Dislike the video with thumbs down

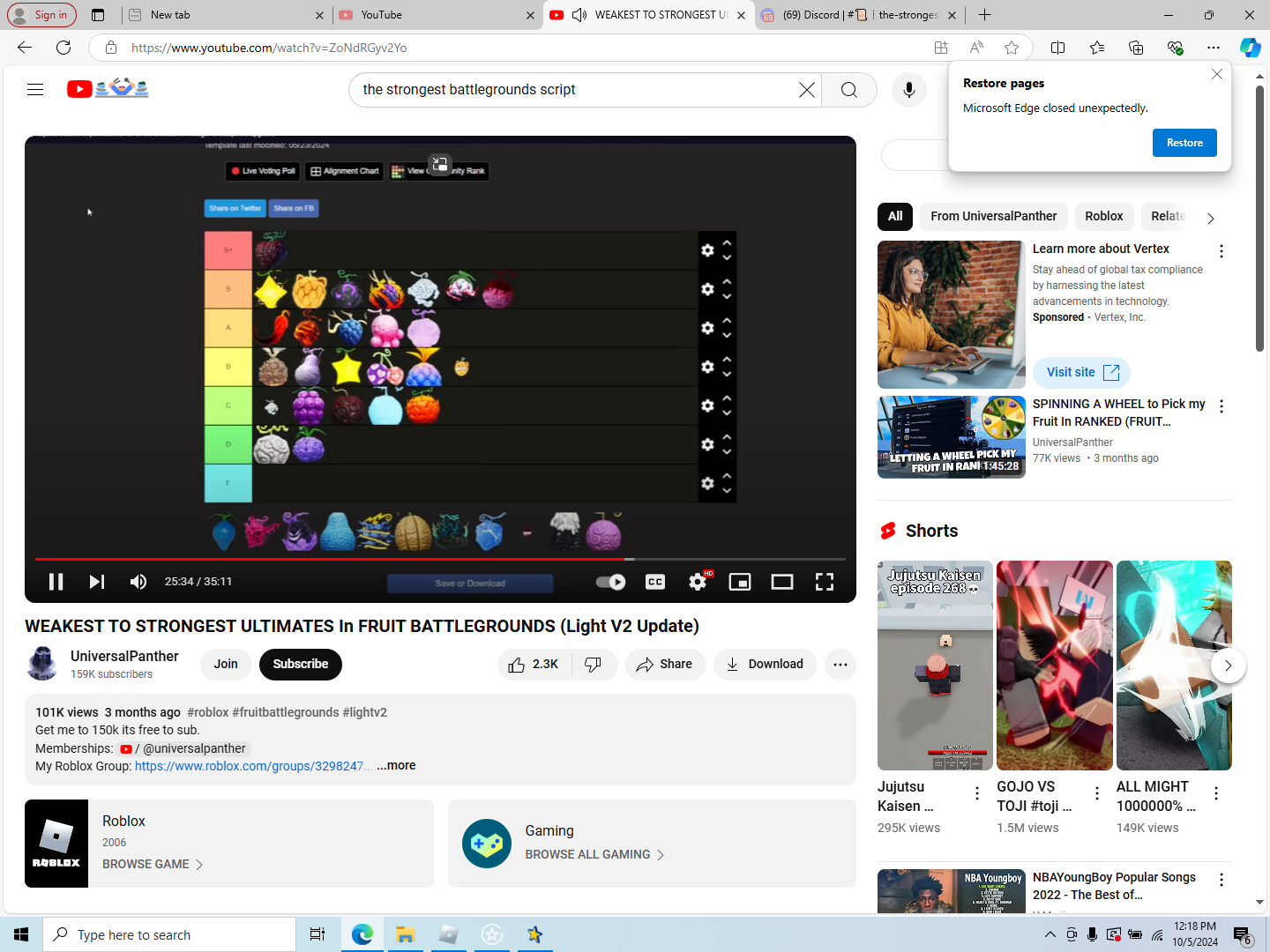point(594,665)
